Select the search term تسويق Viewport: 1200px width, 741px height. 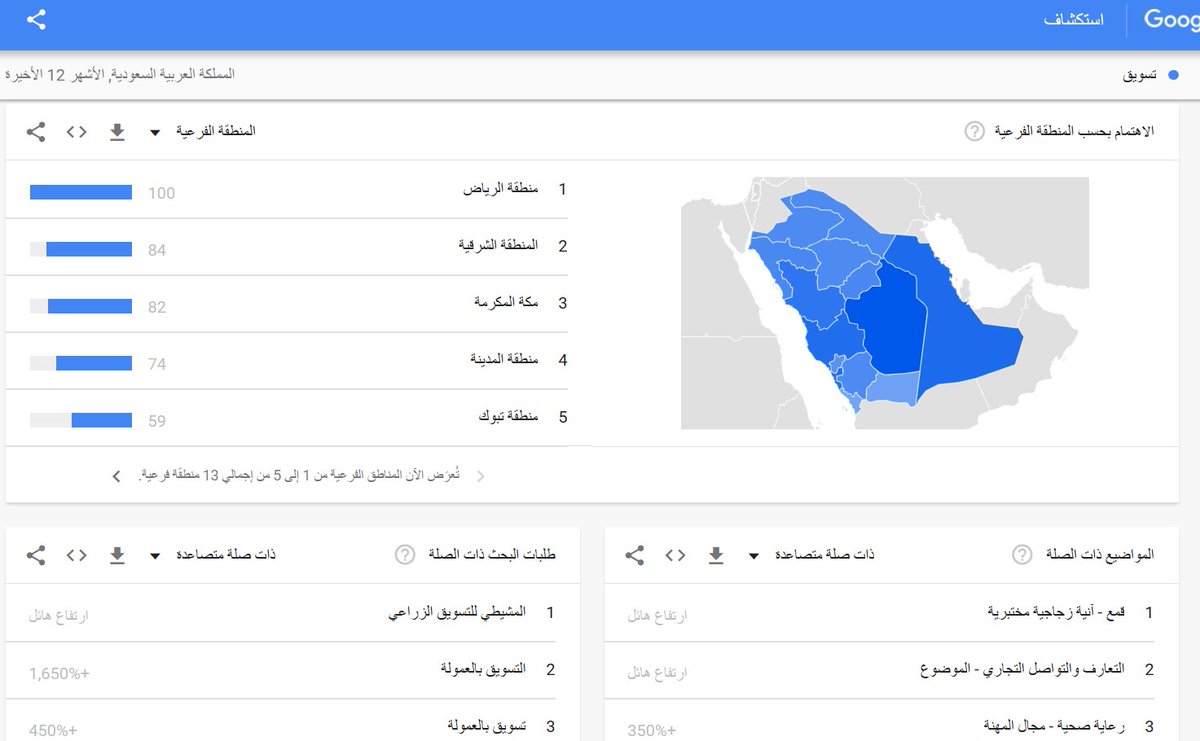(x=1141, y=75)
